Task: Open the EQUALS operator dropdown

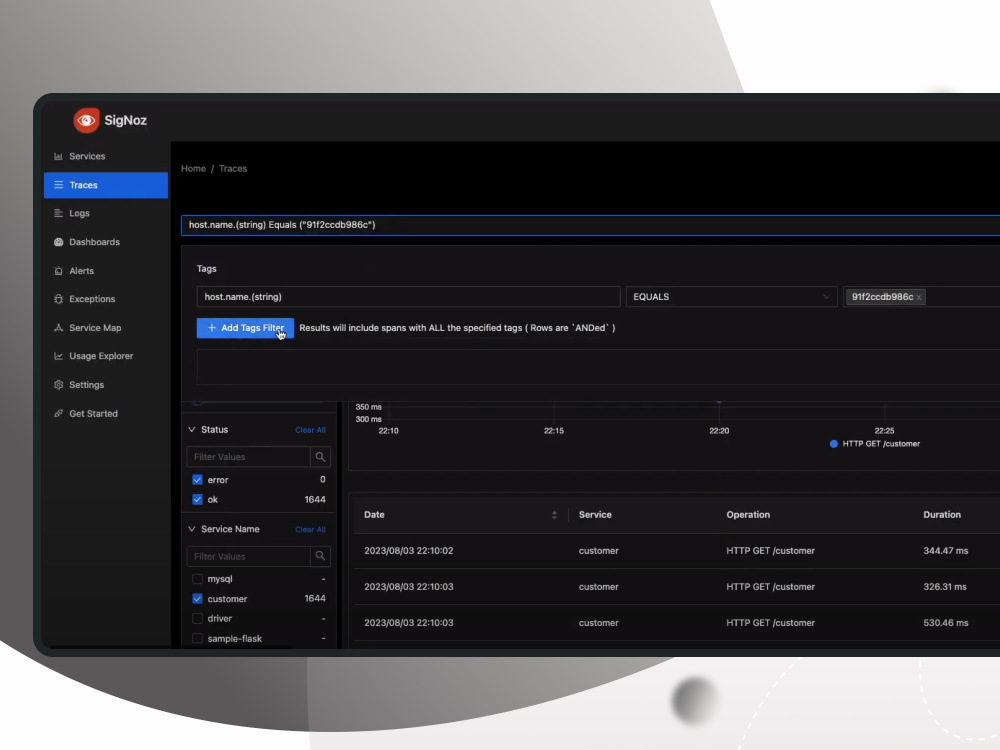Action: click(x=731, y=297)
